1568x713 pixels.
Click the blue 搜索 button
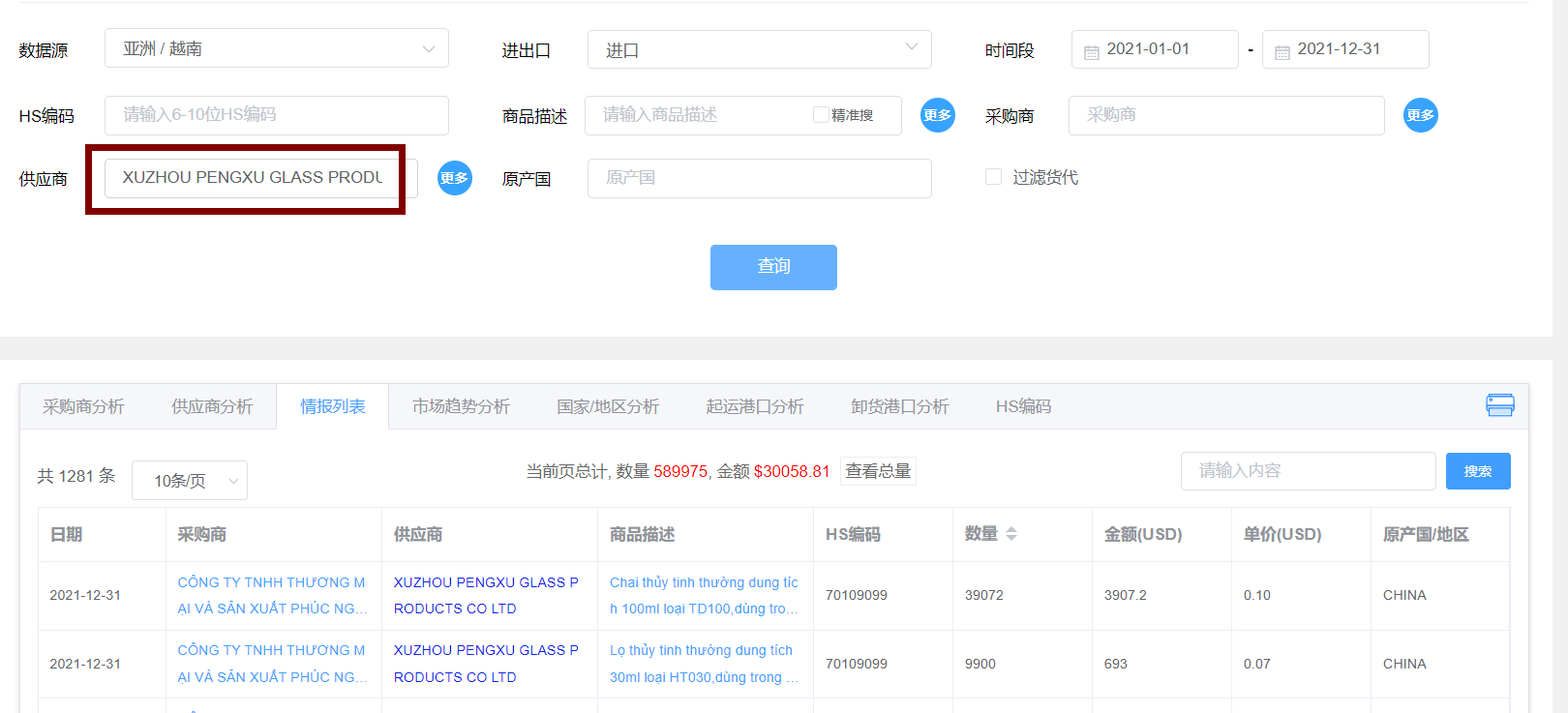point(1478,471)
